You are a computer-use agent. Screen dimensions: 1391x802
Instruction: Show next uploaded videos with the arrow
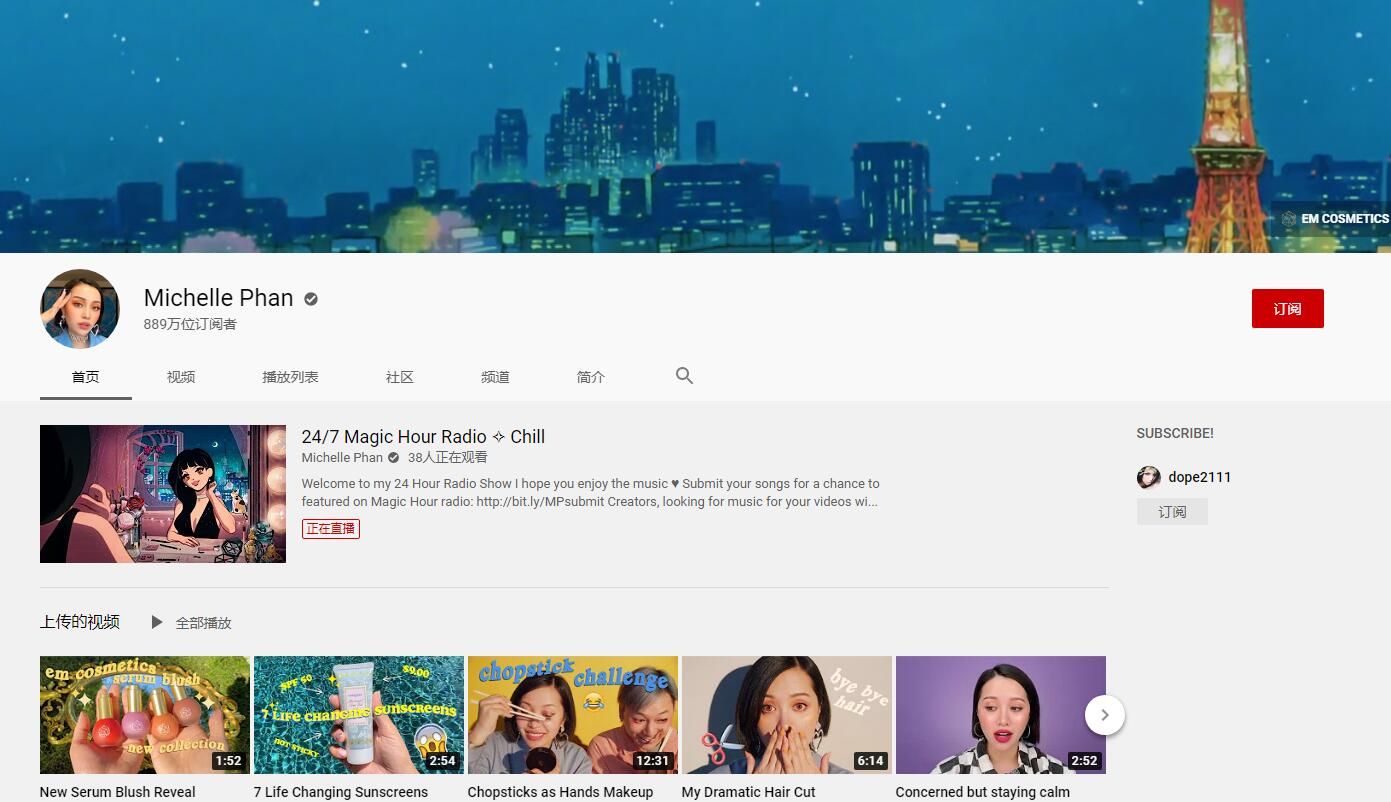[x=1105, y=715]
